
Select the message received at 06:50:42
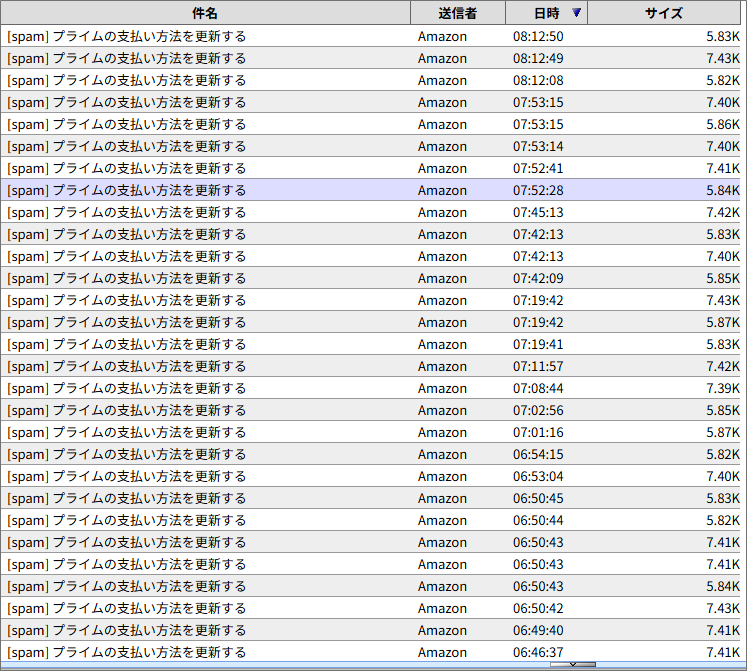[371, 608]
